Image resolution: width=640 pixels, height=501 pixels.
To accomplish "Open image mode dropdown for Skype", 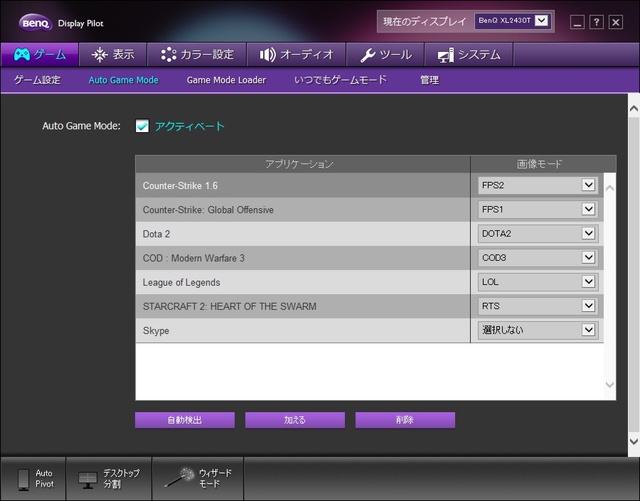I will coord(538,330).
